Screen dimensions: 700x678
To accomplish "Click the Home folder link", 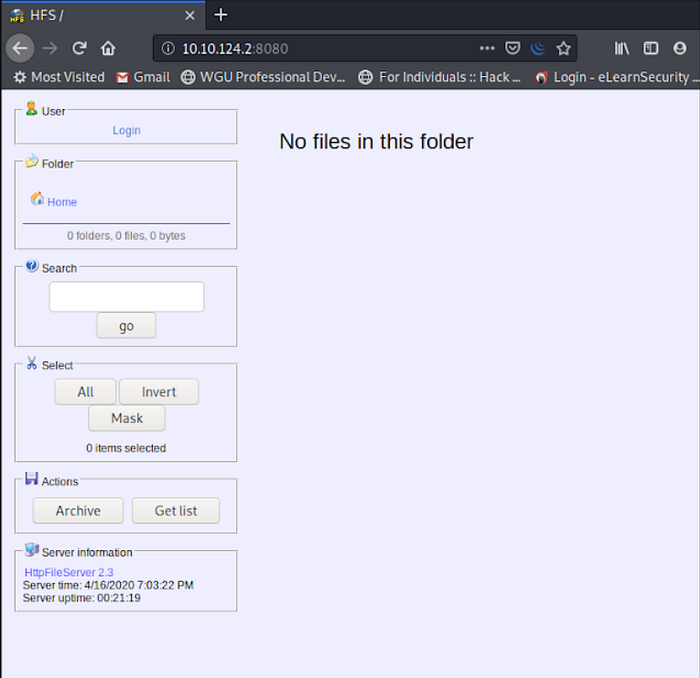I will (x=62, y=202).
